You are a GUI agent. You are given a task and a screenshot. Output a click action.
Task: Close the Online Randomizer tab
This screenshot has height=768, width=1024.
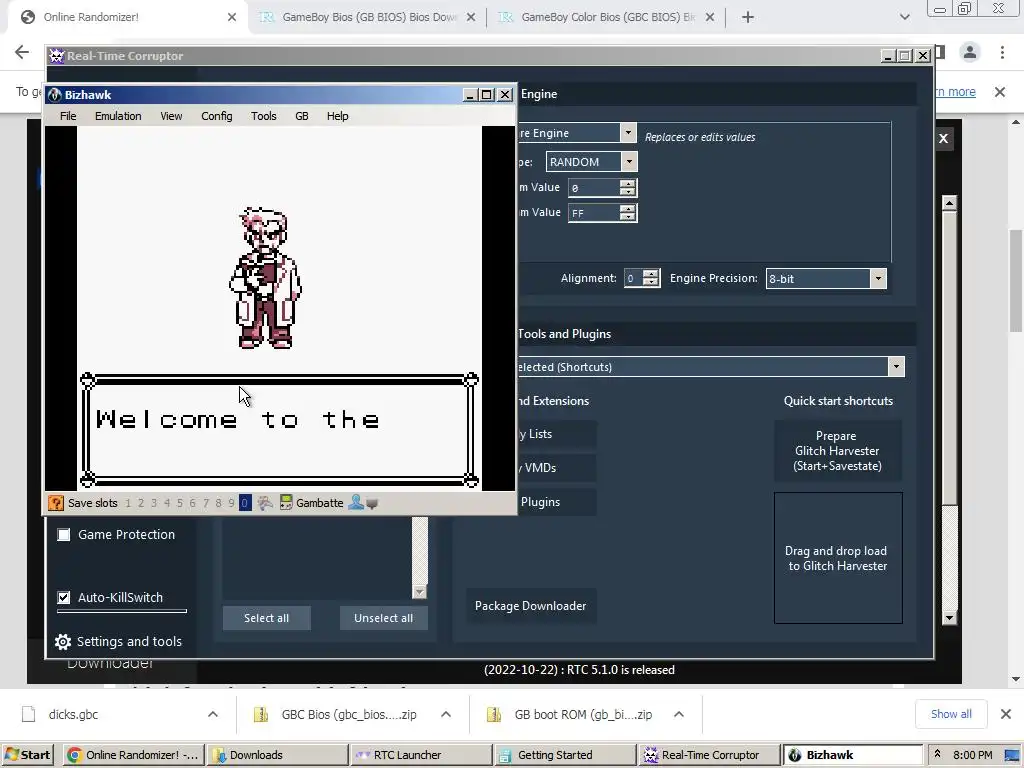pos(232,17)
